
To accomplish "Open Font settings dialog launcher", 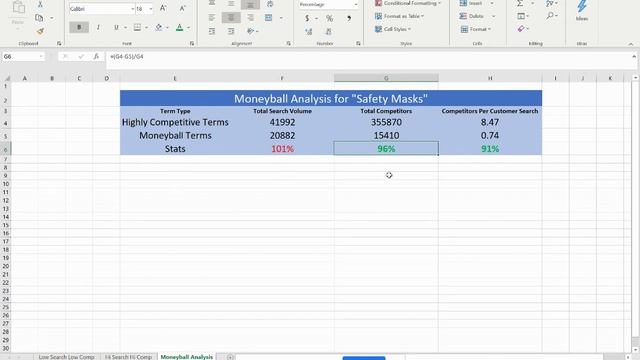I will [x=192, y=43].
